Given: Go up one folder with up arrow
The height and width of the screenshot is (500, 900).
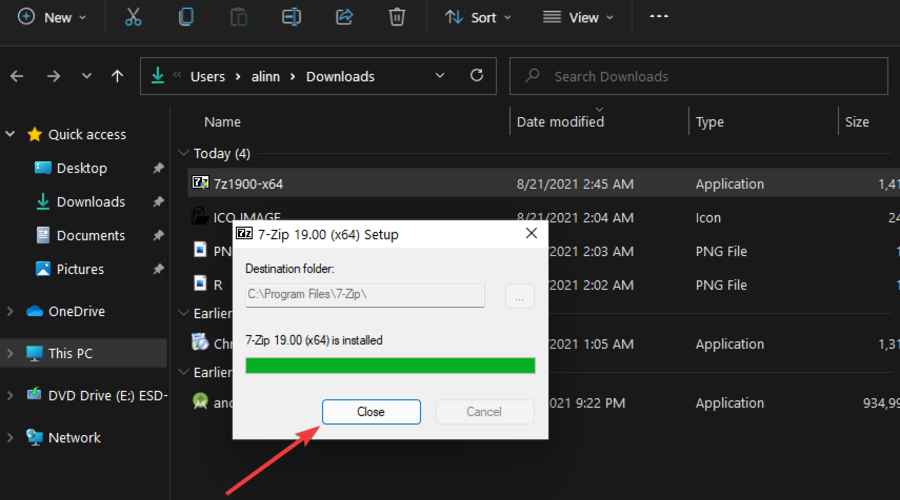Looking at the screenshot, I should [x=118, y=76].
